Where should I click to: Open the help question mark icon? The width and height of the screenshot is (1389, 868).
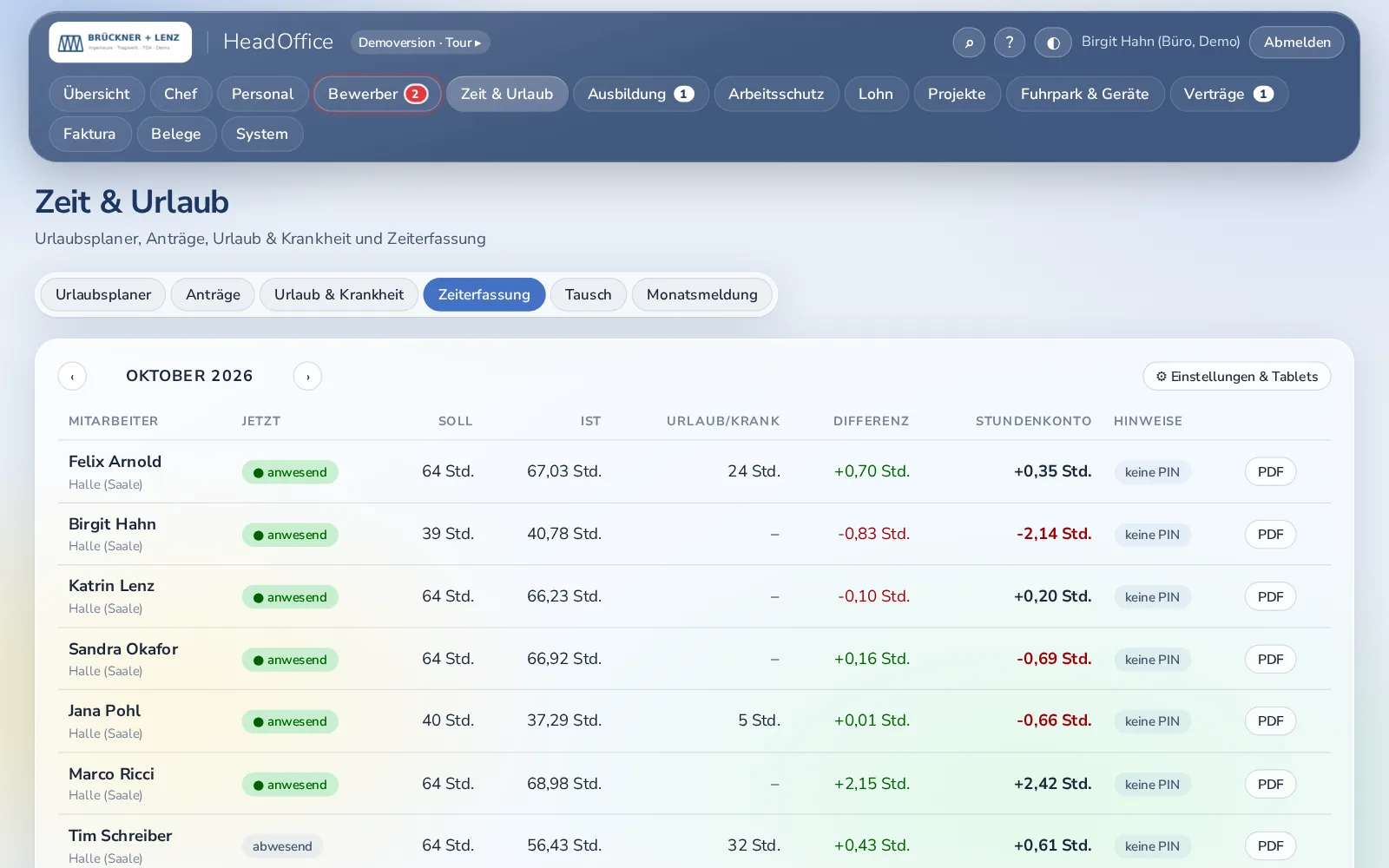tap(1010, 43)
